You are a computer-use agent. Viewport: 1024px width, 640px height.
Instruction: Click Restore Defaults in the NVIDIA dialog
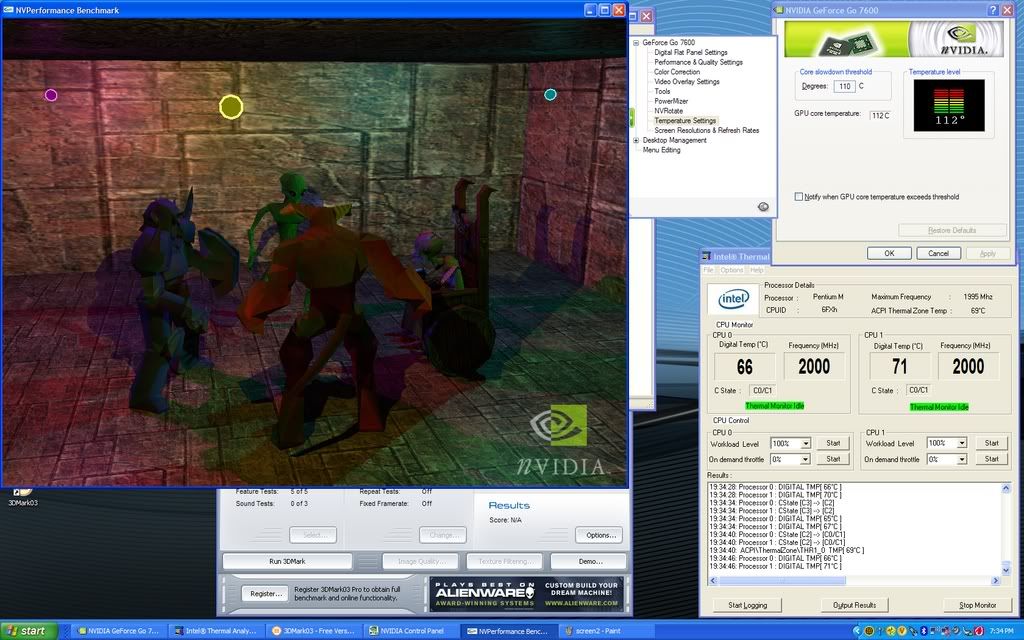click(x=952, y=231)
